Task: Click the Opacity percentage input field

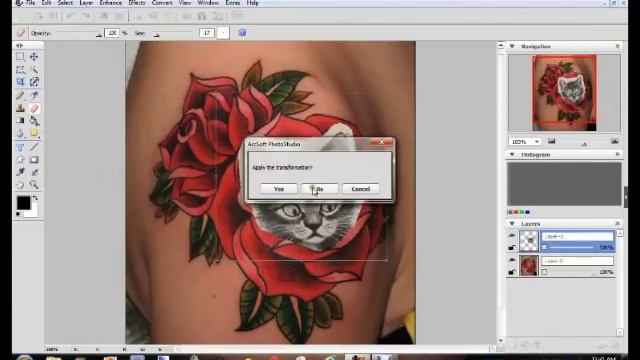Action: [112, 33]
